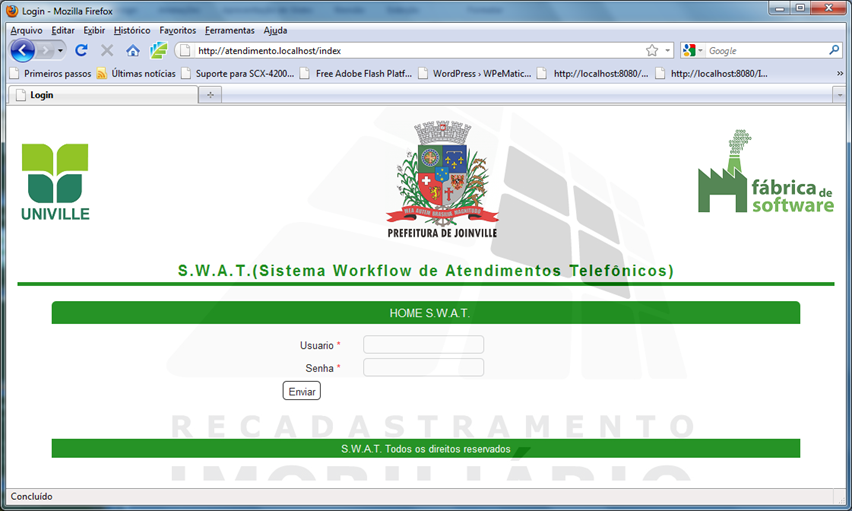The image size is (852, 511).
Task: Show more bookmarks with the chevron
Action: [x=840, y=73]
